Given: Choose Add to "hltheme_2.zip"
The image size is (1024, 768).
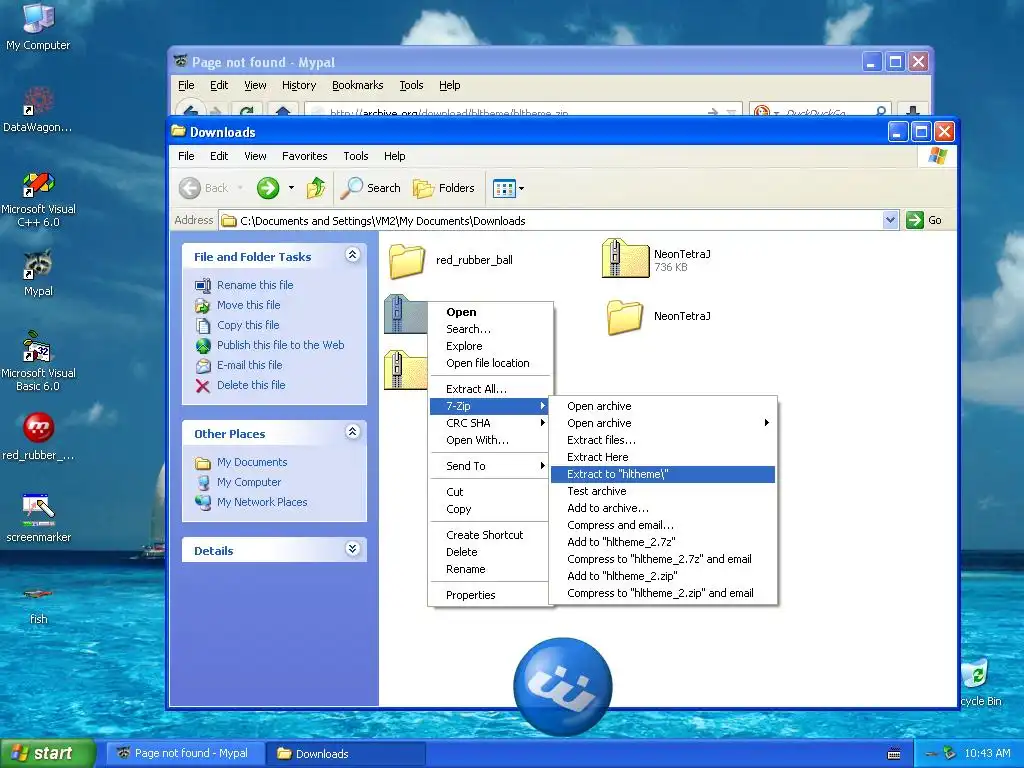Looking at the screenshot, I should 663,576.
